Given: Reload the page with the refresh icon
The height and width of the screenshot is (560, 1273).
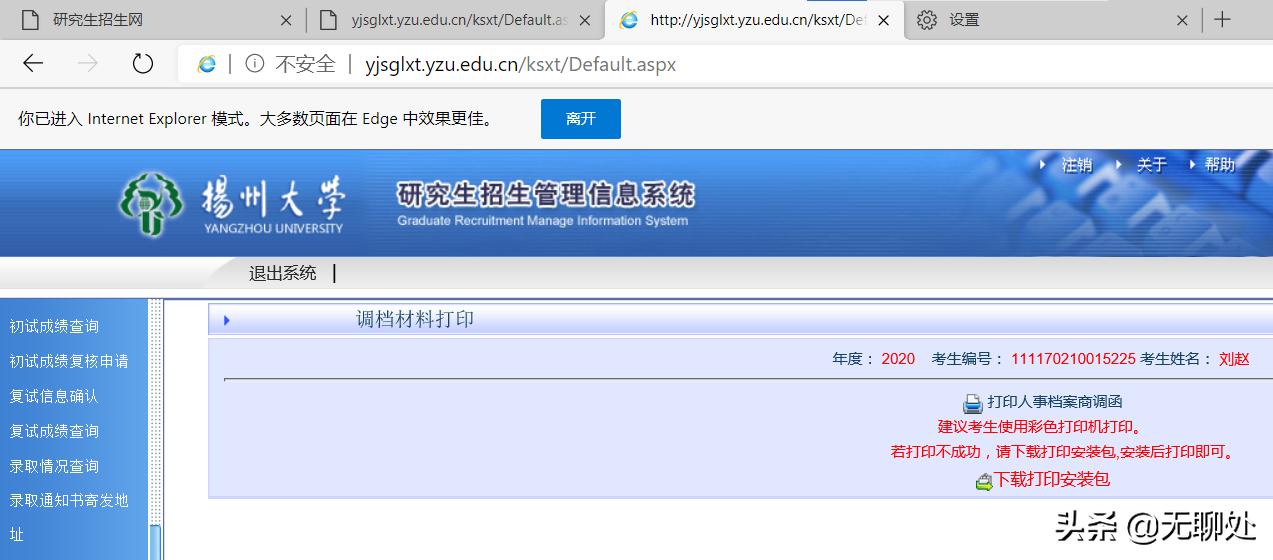Looking at the screenshot, I should 143,64.
